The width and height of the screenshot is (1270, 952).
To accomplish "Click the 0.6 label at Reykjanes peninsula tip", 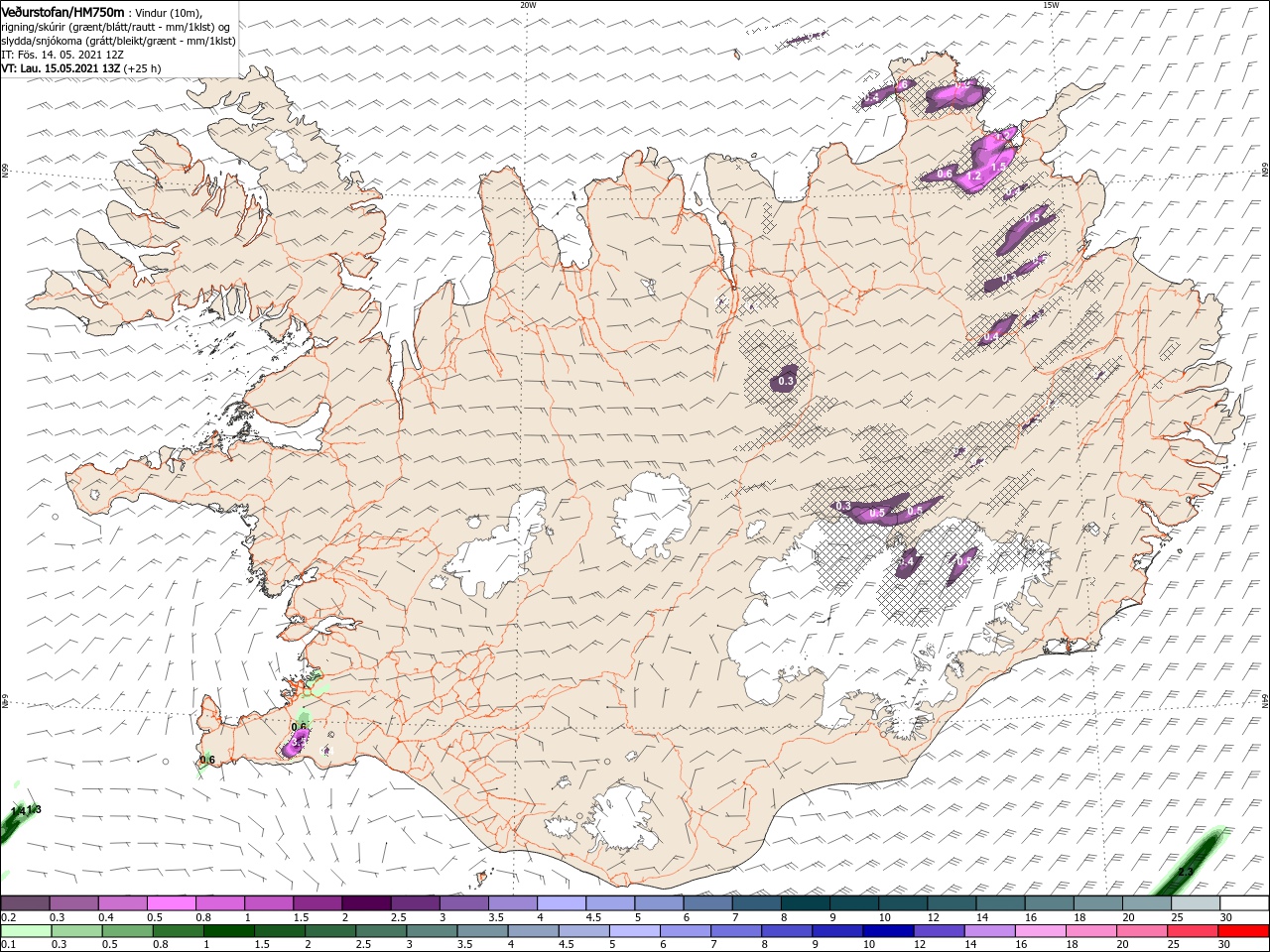I will tap(207, 761).
